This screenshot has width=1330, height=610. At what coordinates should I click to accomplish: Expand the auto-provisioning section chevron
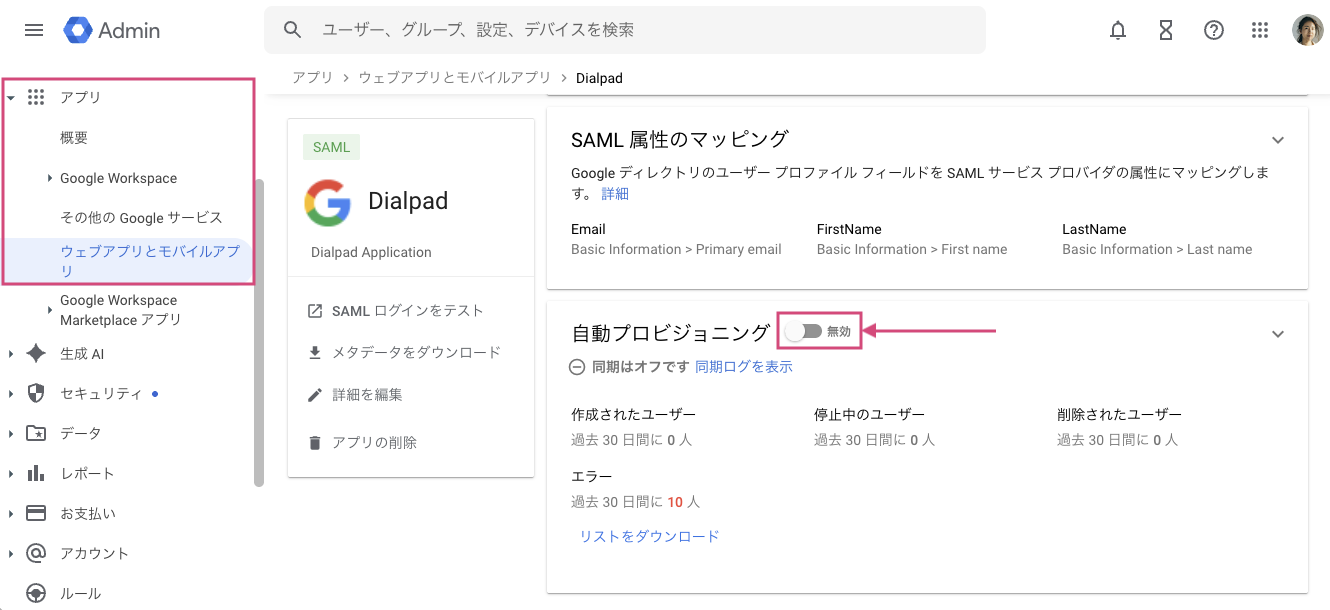tap(1277, 334)
